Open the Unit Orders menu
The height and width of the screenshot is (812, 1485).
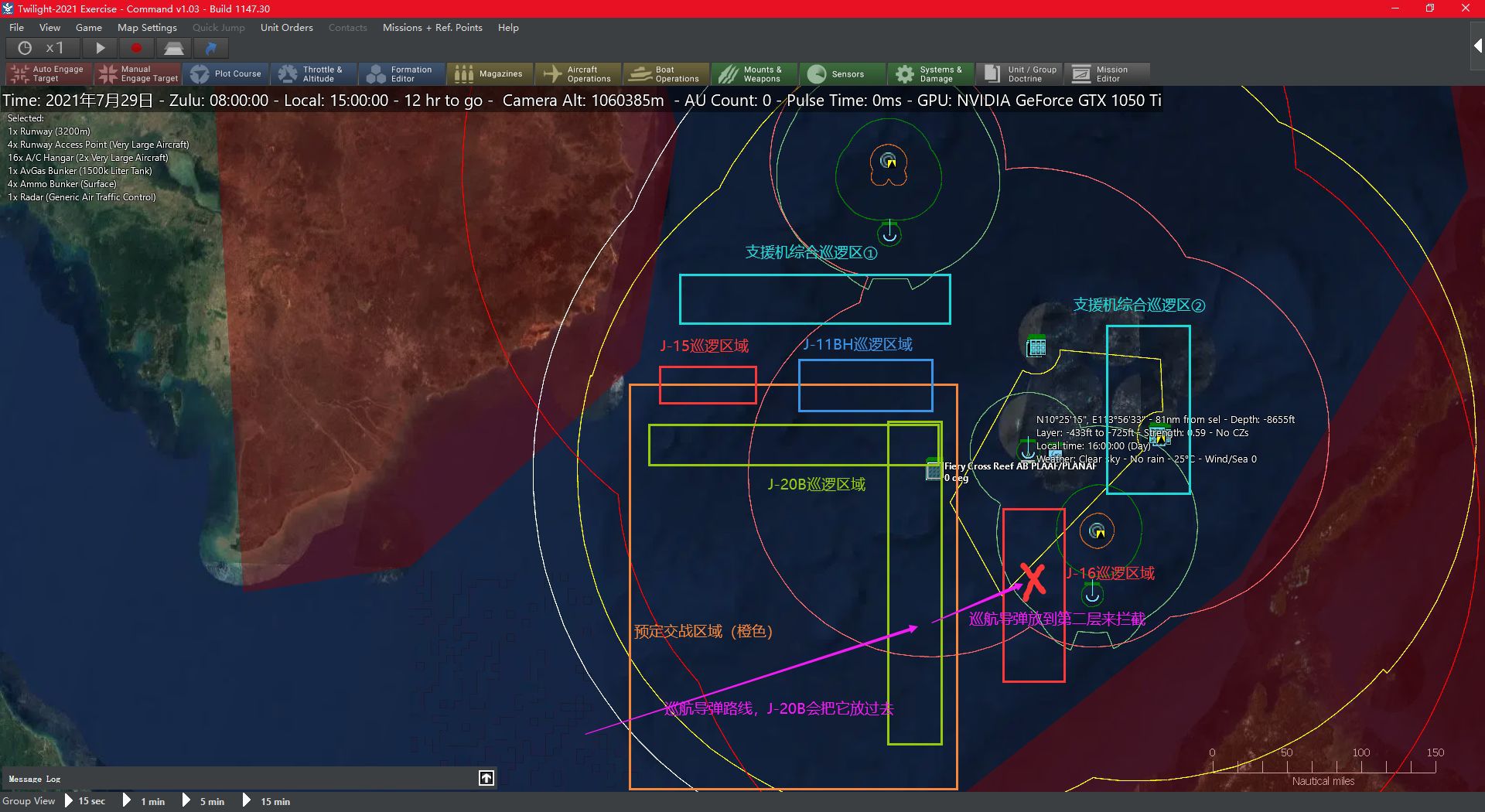point(286,28)
